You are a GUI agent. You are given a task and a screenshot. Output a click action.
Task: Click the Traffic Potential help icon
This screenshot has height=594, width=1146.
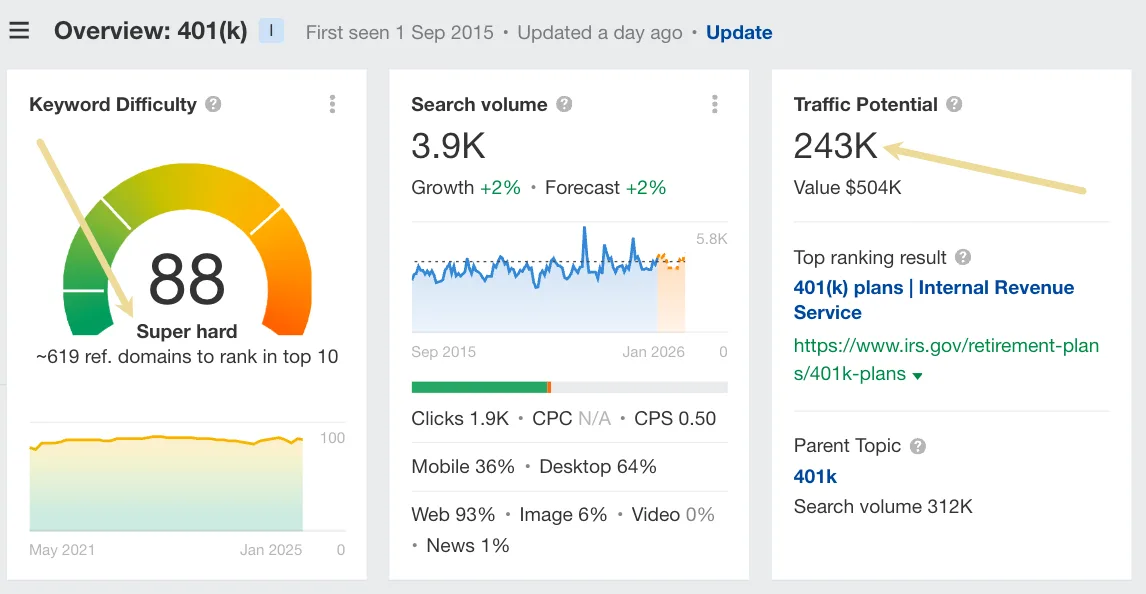tap(954, 104)
